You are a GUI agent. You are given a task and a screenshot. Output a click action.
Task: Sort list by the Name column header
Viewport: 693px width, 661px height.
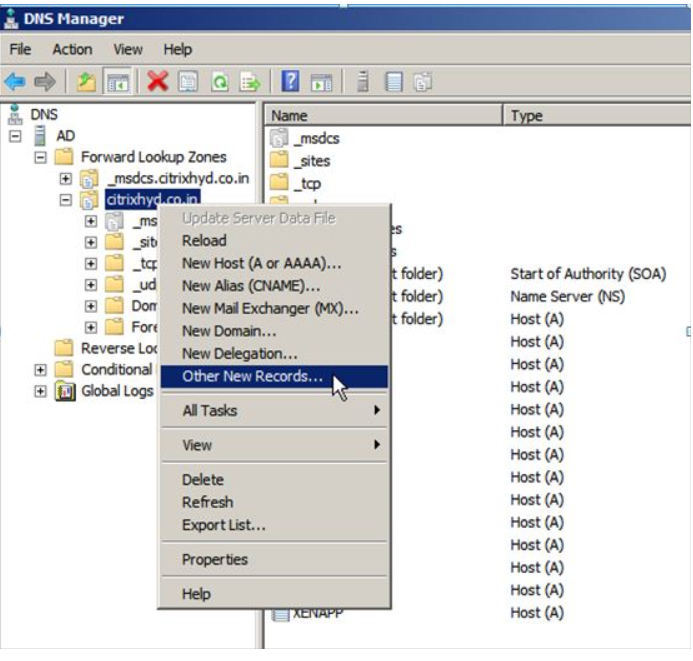pyautogui.click(x=380, y=116)
